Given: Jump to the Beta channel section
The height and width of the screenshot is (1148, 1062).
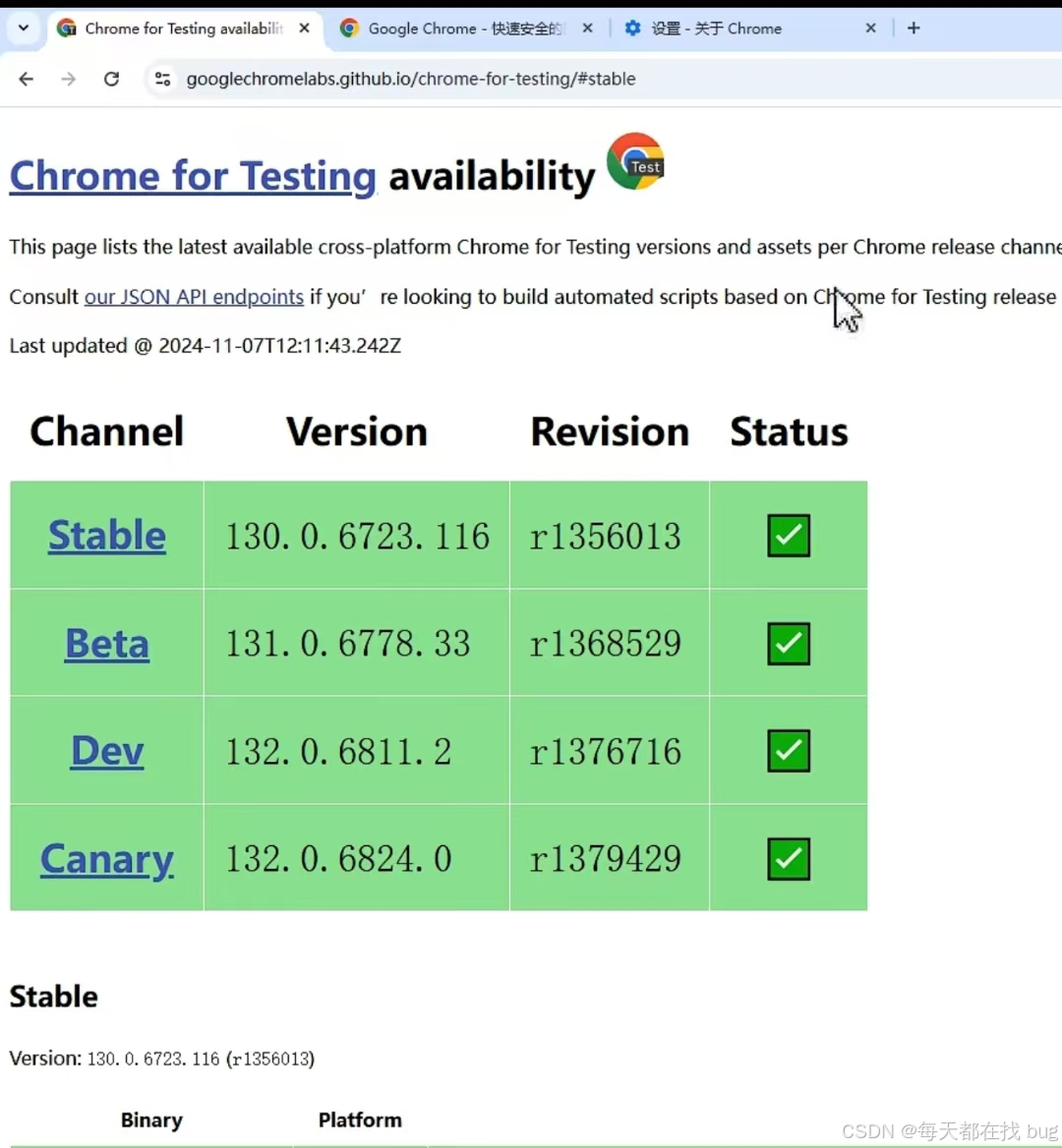Looking at the screenshot, I should click(107, 643).
